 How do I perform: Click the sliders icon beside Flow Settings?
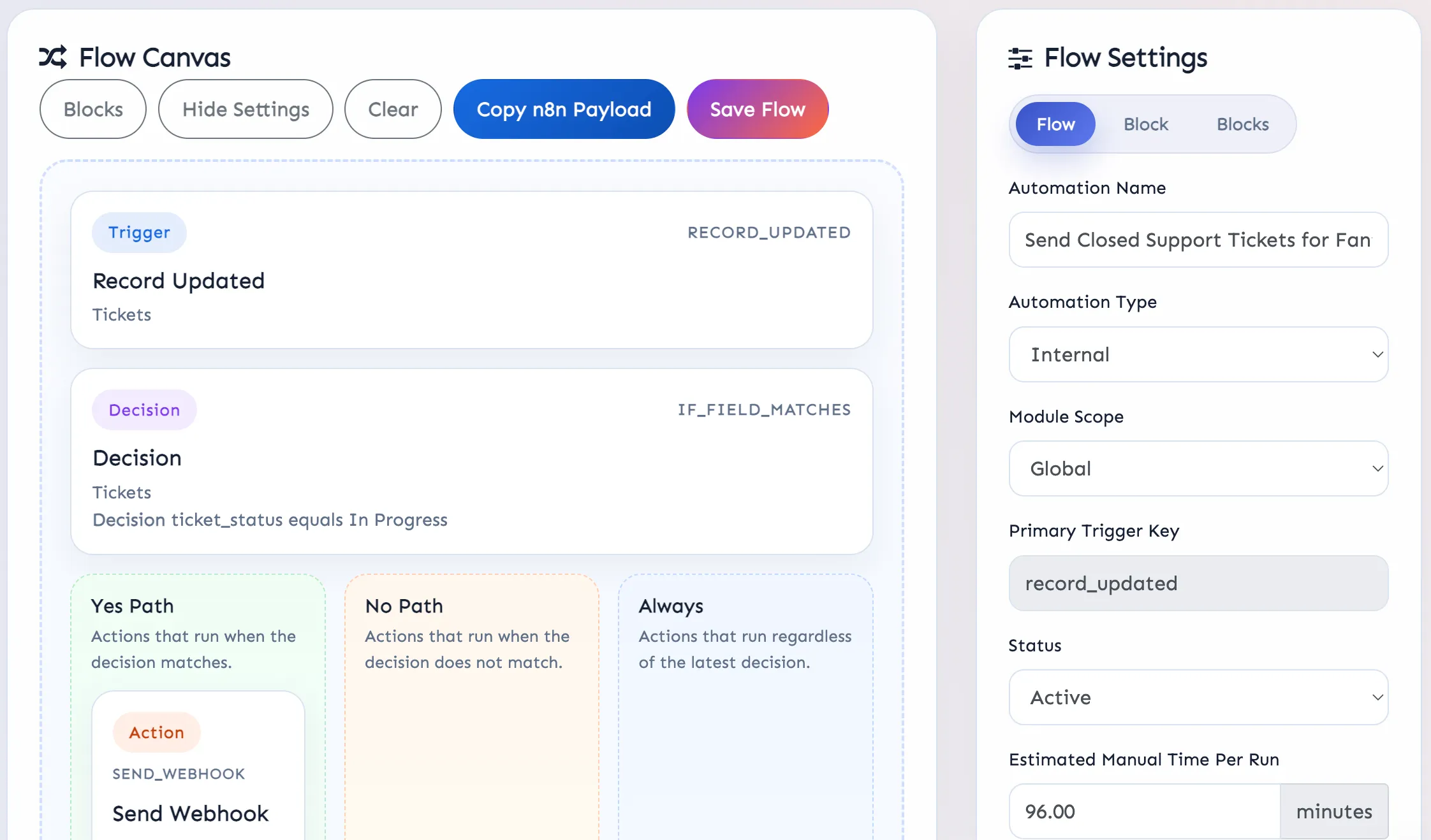point(1020,58)
